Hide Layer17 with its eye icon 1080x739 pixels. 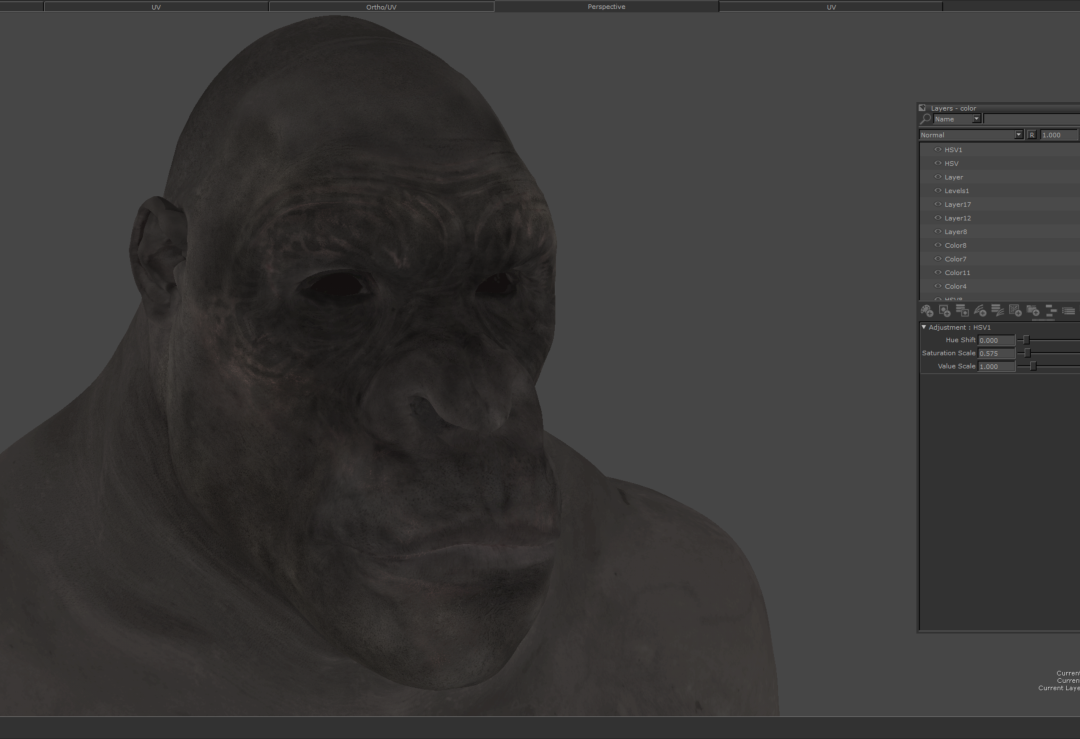pos(937,205)
